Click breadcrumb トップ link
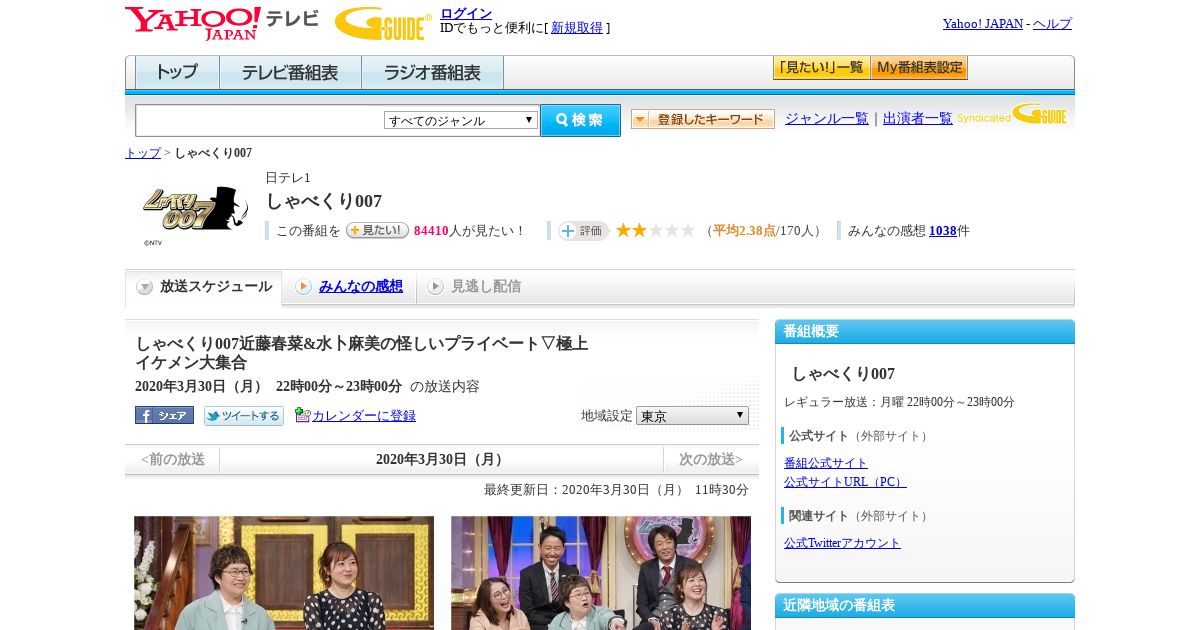 [x=143, y=153]
